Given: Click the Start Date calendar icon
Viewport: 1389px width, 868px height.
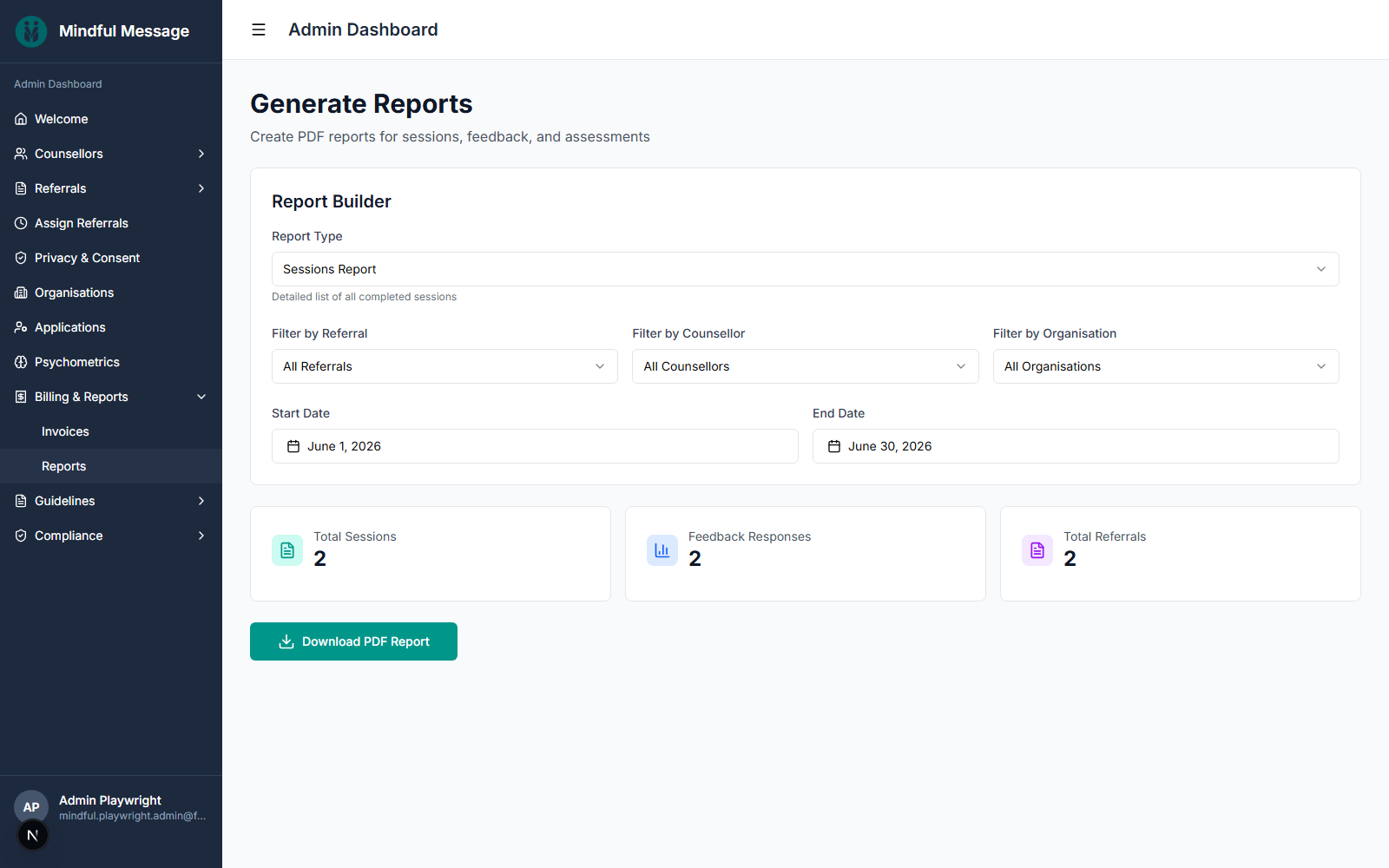Looking at the screenshot, I should 293,446.
